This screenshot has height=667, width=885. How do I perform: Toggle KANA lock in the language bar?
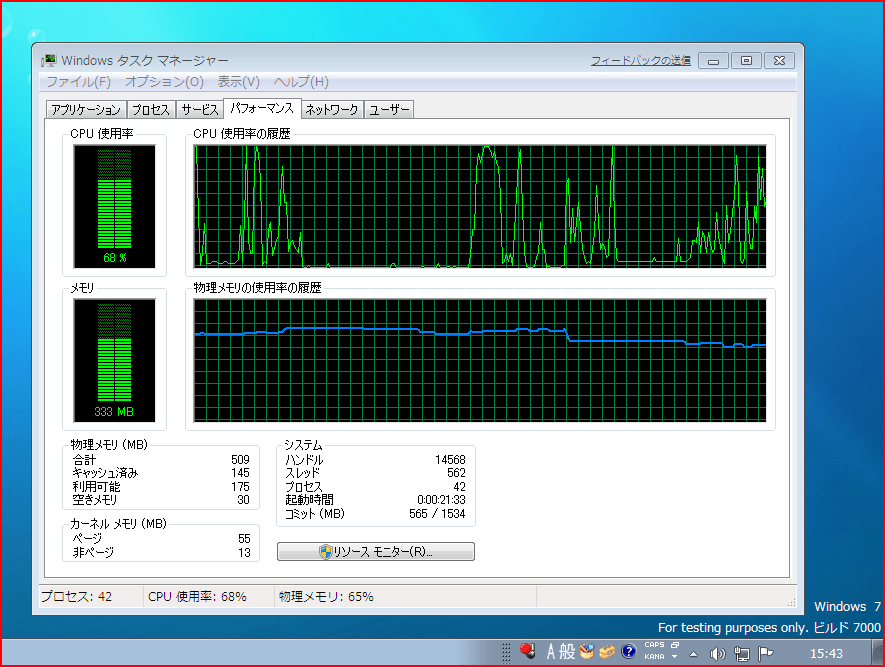coord(654,657)
